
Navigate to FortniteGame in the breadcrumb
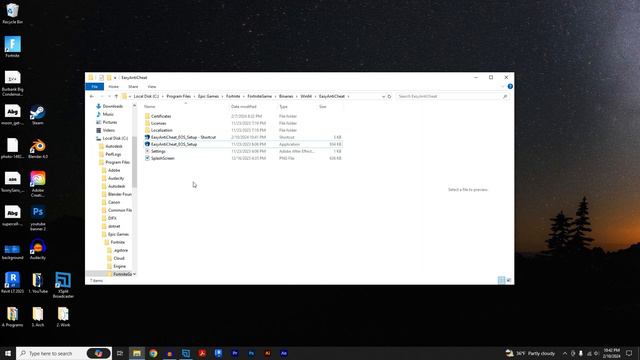pyautogui.click(x=260, y=96)
